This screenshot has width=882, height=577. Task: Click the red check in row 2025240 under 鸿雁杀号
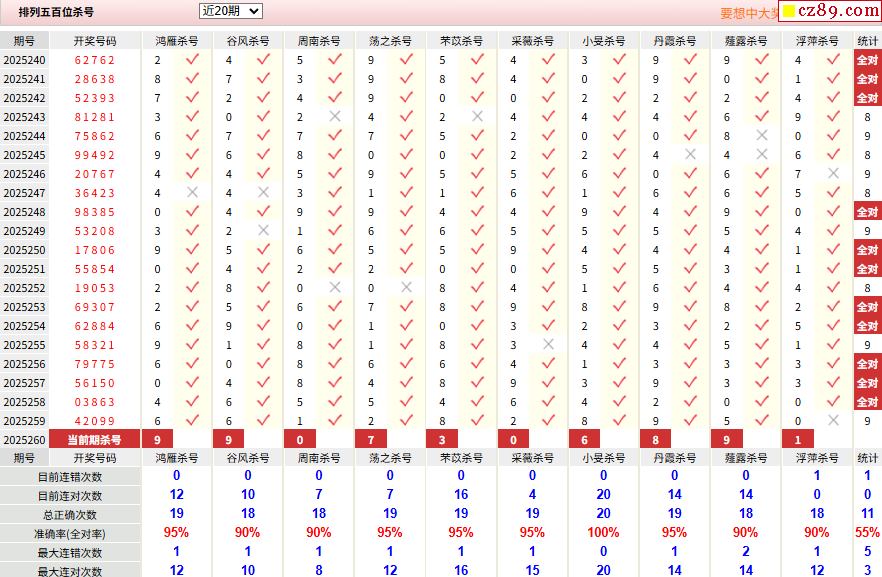point(192,59)
